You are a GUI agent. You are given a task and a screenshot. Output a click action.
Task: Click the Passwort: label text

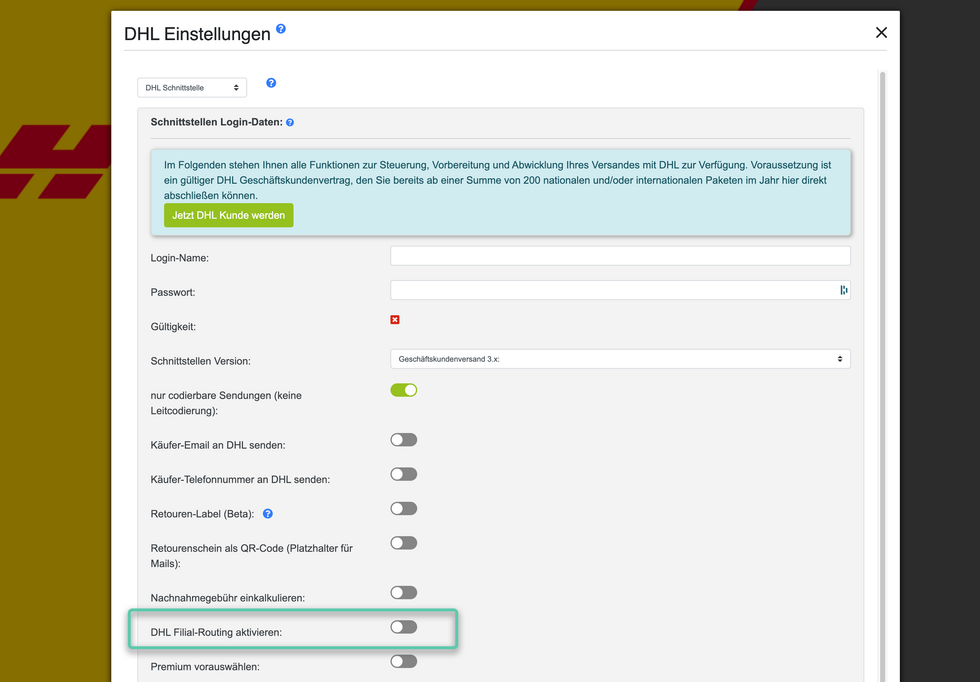point(172,293)
